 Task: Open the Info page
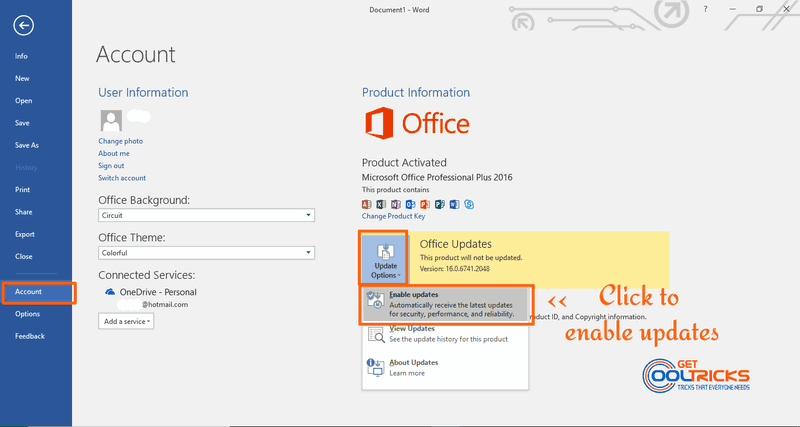21,56
